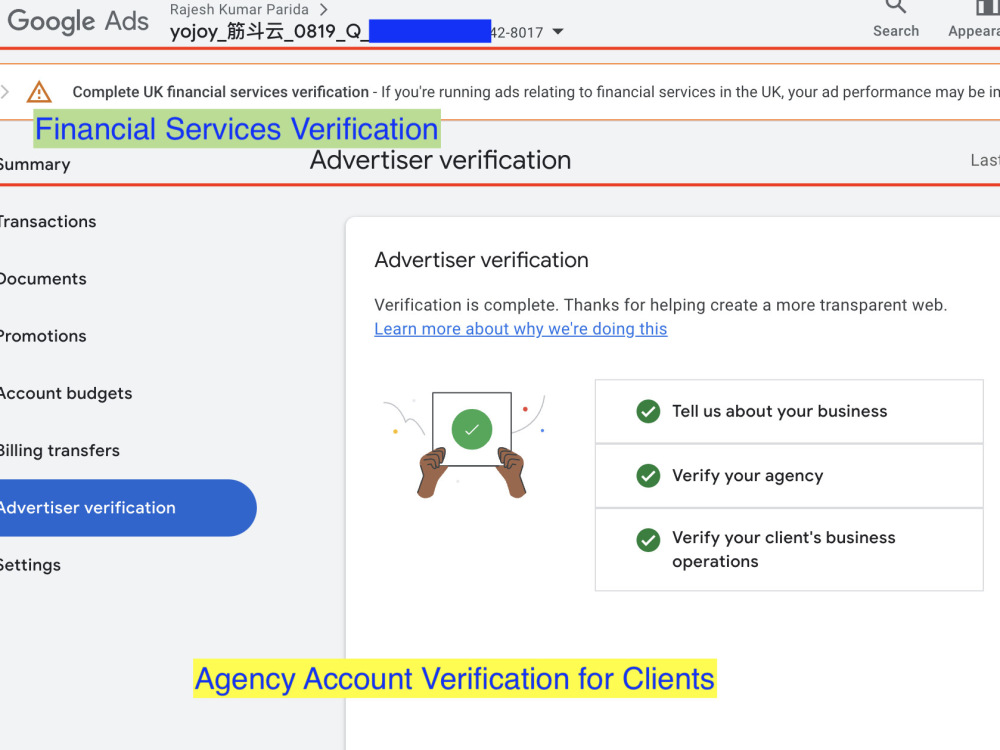Open Settings in the sidebar
Image resolution: width=1000 pixels, height=750 pixels.
(x=30, y=565)
